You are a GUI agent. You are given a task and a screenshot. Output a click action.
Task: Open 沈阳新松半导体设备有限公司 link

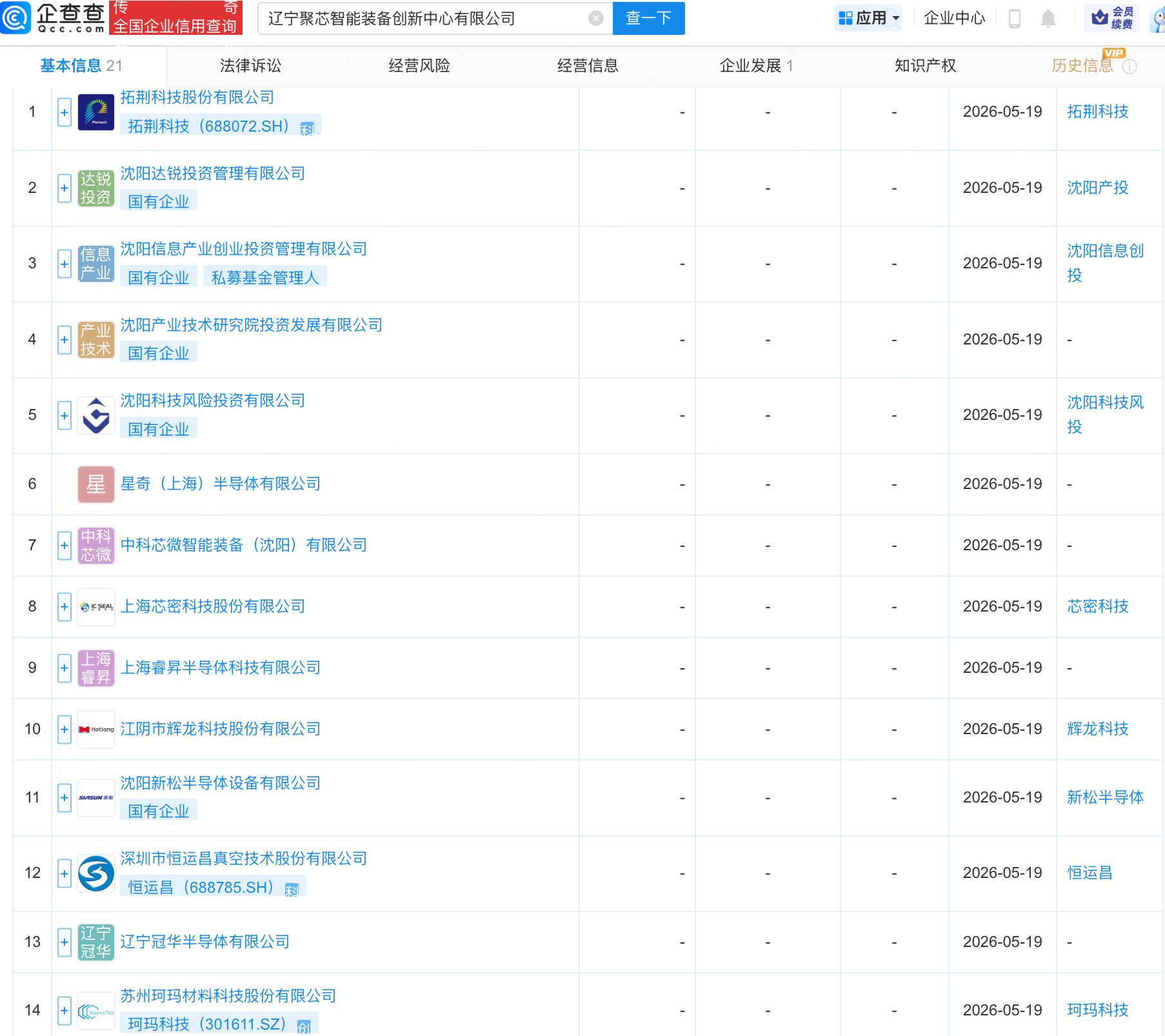pyautogui.click(x=221, y=783)
